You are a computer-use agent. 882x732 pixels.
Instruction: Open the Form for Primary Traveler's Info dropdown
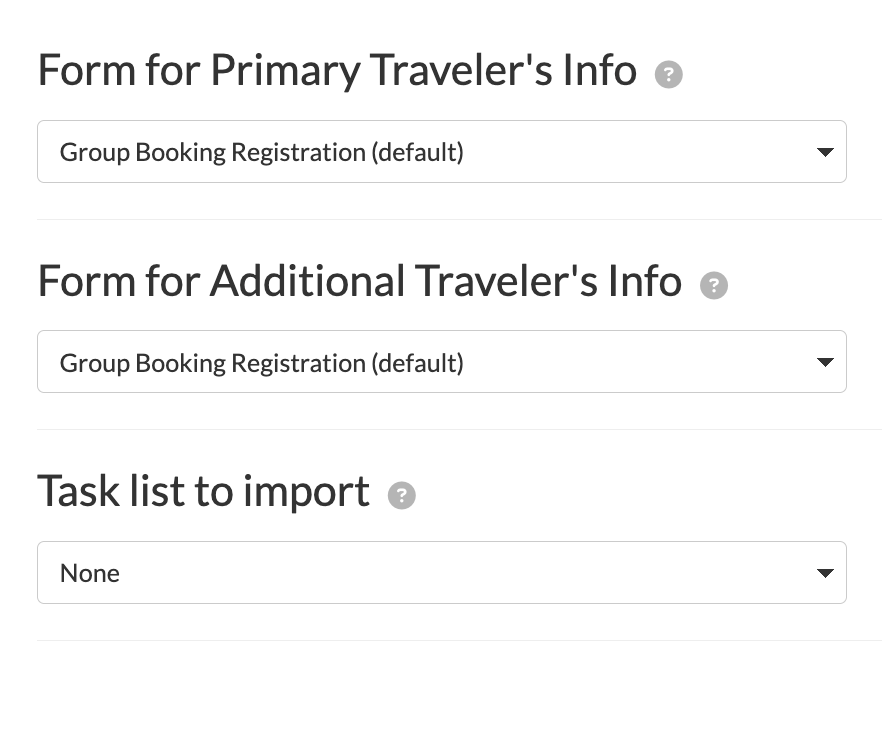(x=441, y=152)
